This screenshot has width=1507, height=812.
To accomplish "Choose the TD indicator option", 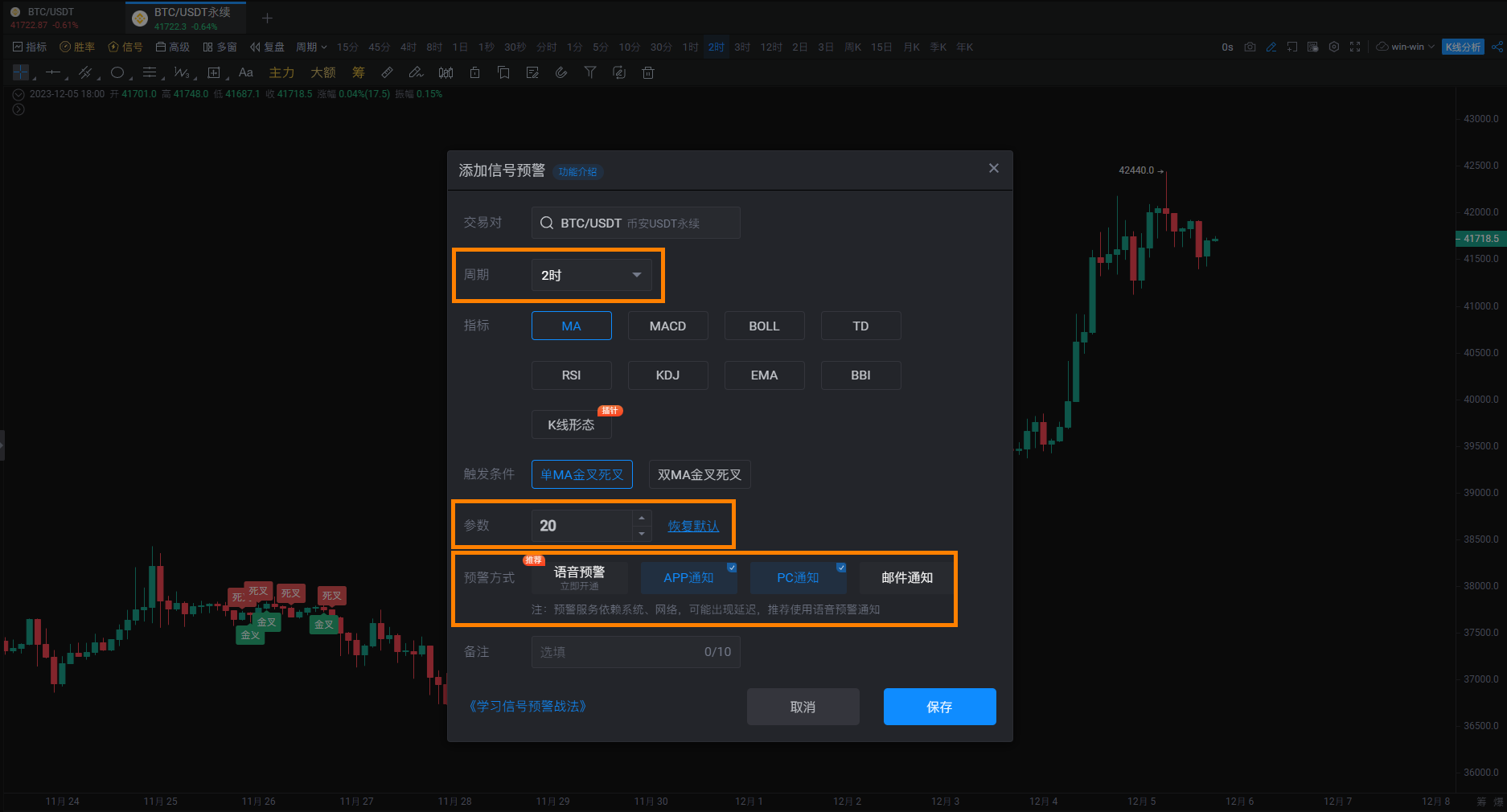I will tap(861, 326).
